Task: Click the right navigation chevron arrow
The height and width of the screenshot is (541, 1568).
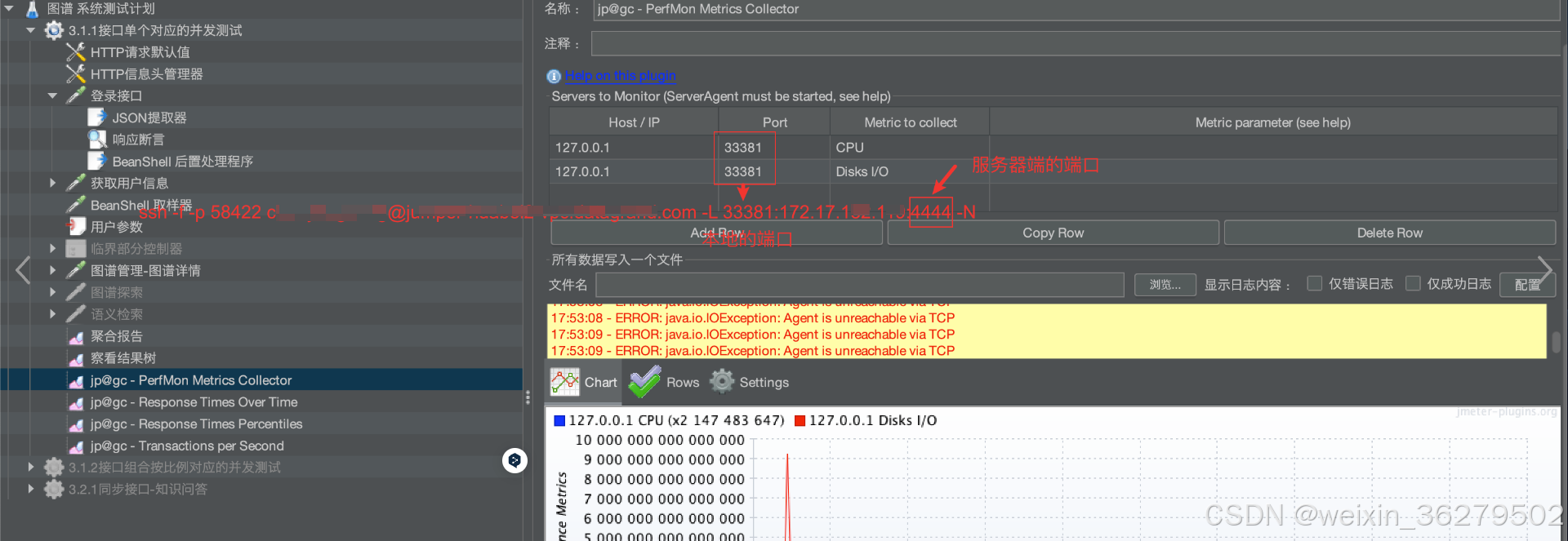Action: click(1544, 270)
